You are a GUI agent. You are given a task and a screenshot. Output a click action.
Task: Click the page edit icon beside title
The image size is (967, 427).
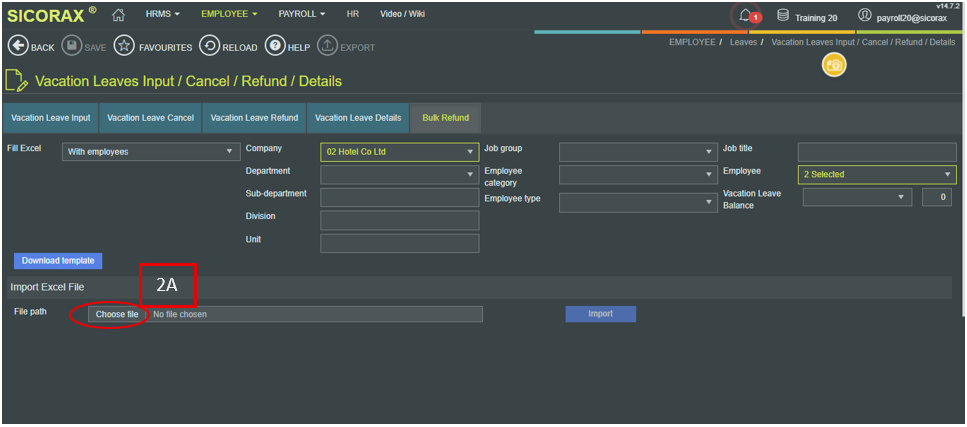pos(16,81)
